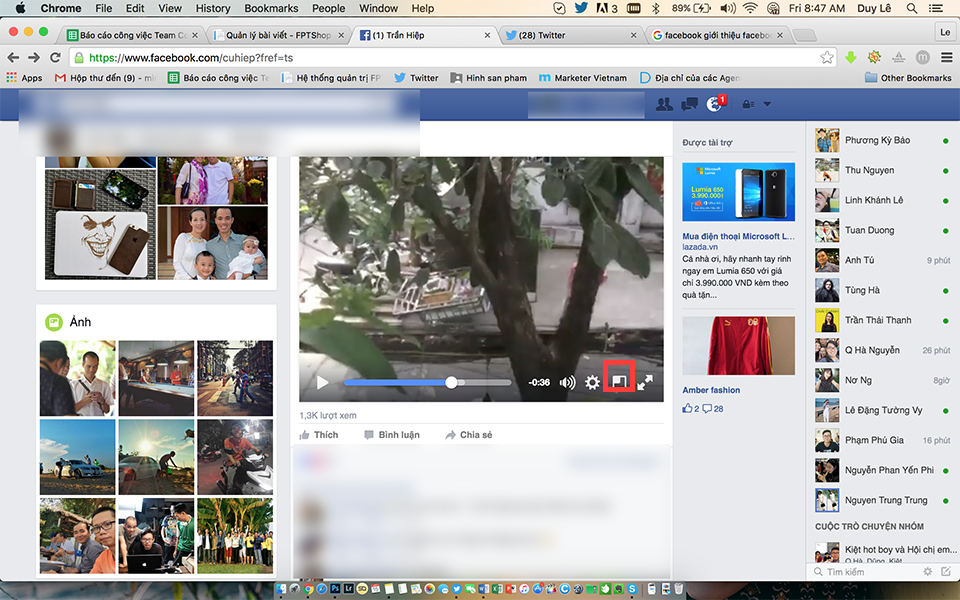Open Facebook privacy shortcuts lock icon
Screen dimensions: 960x600
744,104
